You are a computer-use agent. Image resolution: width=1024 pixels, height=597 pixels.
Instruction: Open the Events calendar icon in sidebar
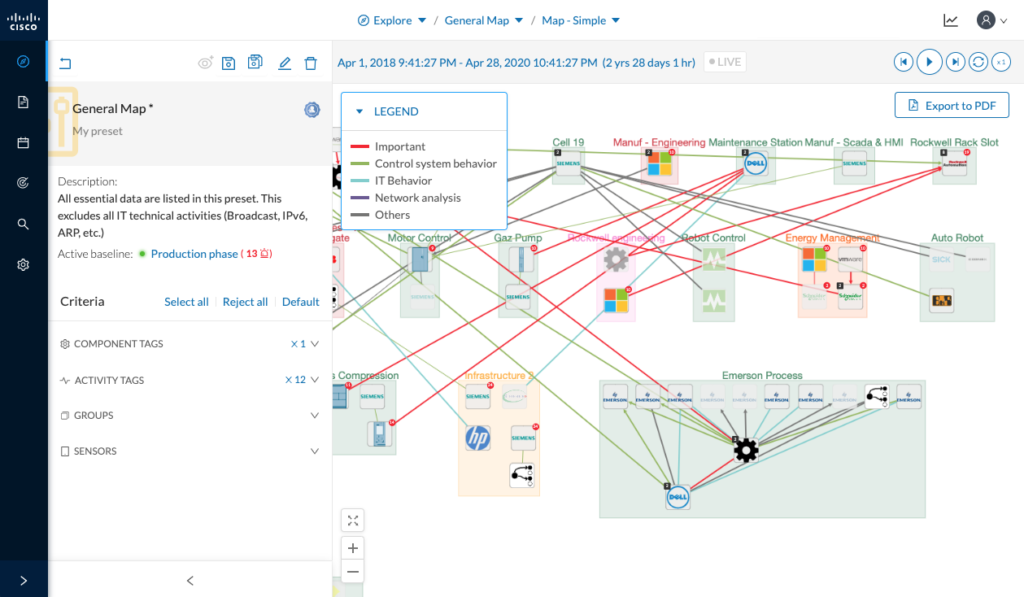tap(23, 142)
